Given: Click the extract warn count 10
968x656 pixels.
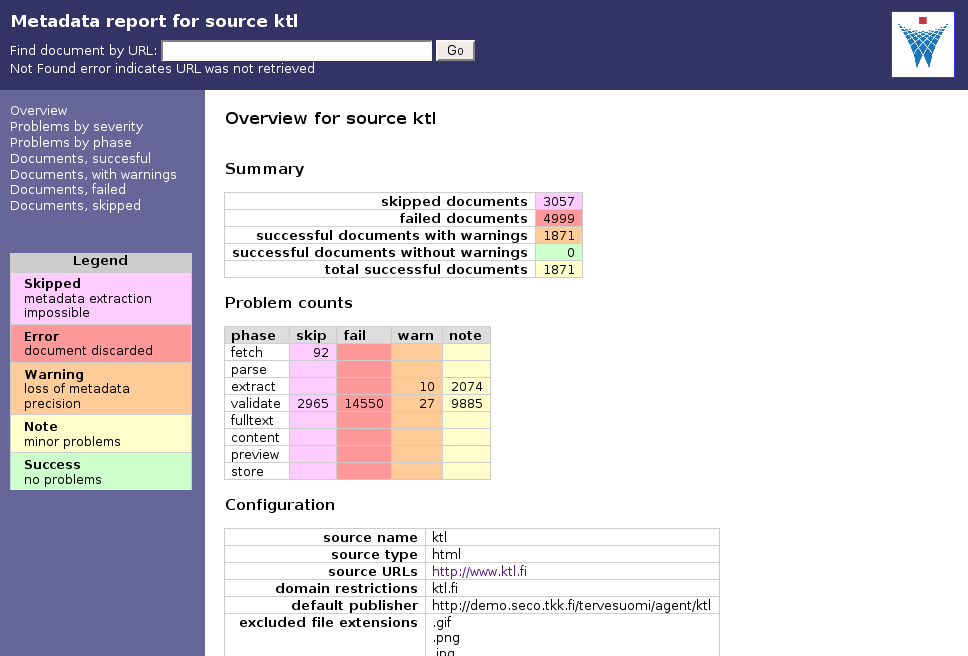Looking at the screenshot, I should point(417,386).
